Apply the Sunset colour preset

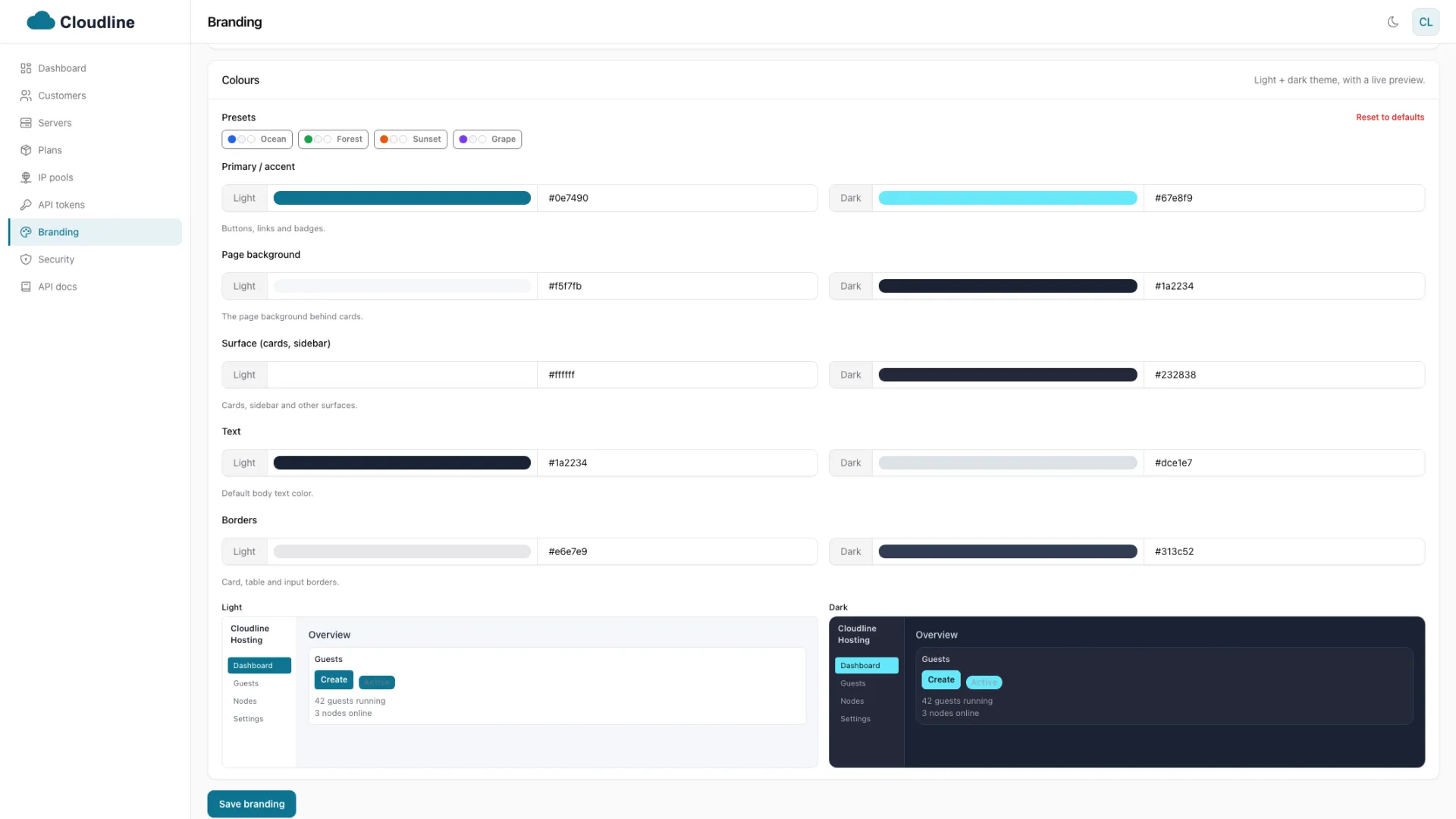(x=410, y=139)
